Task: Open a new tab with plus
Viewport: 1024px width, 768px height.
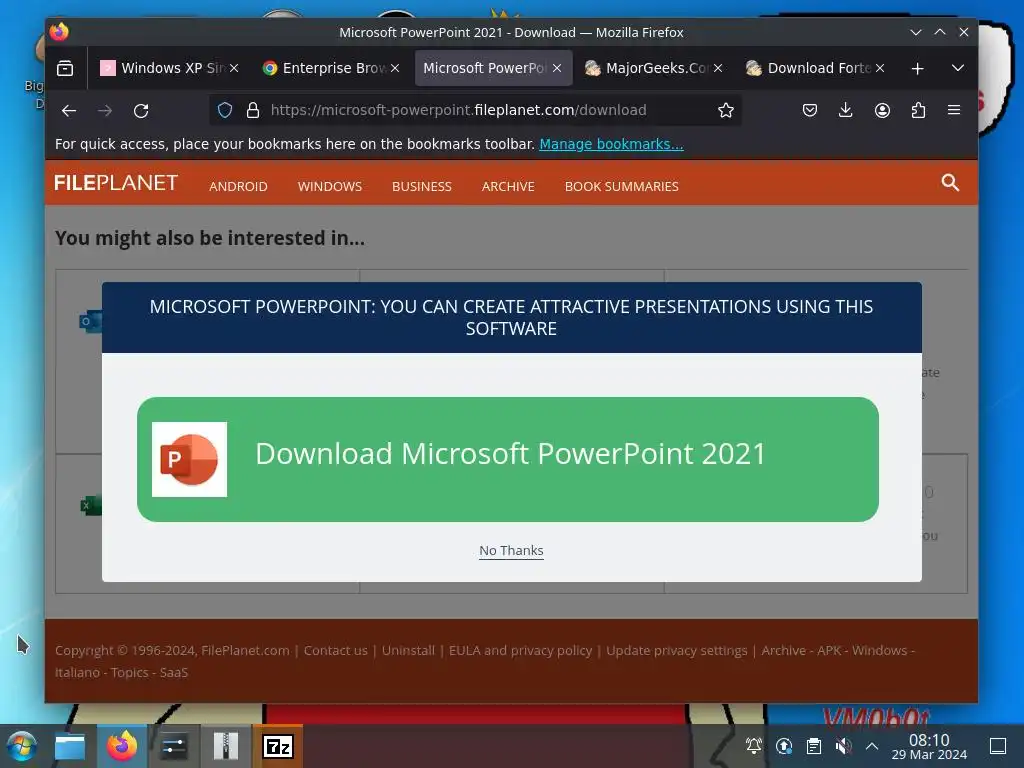Action: click(917, 68)
